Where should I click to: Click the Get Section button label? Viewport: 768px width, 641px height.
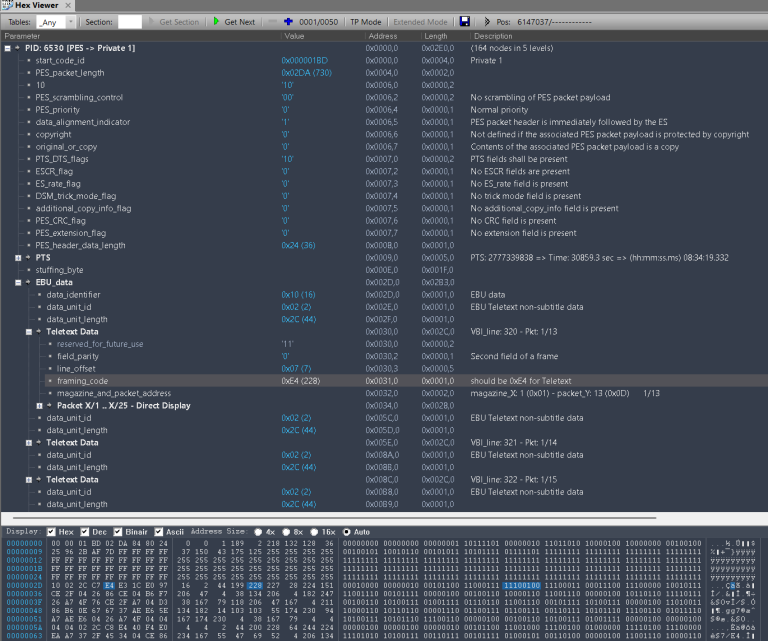(x=179, y=22)
